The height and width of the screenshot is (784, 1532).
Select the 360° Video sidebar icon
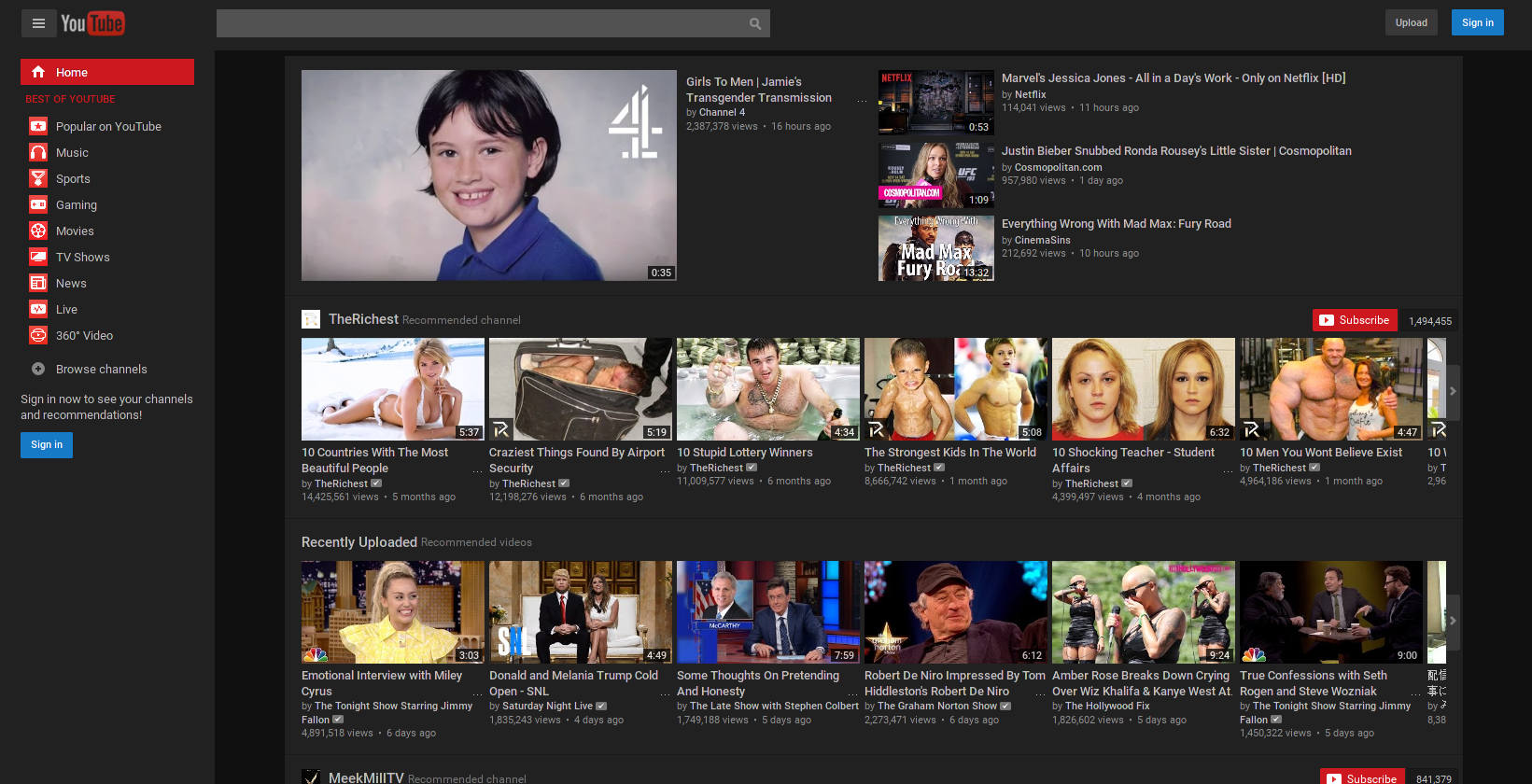(38, 335)
